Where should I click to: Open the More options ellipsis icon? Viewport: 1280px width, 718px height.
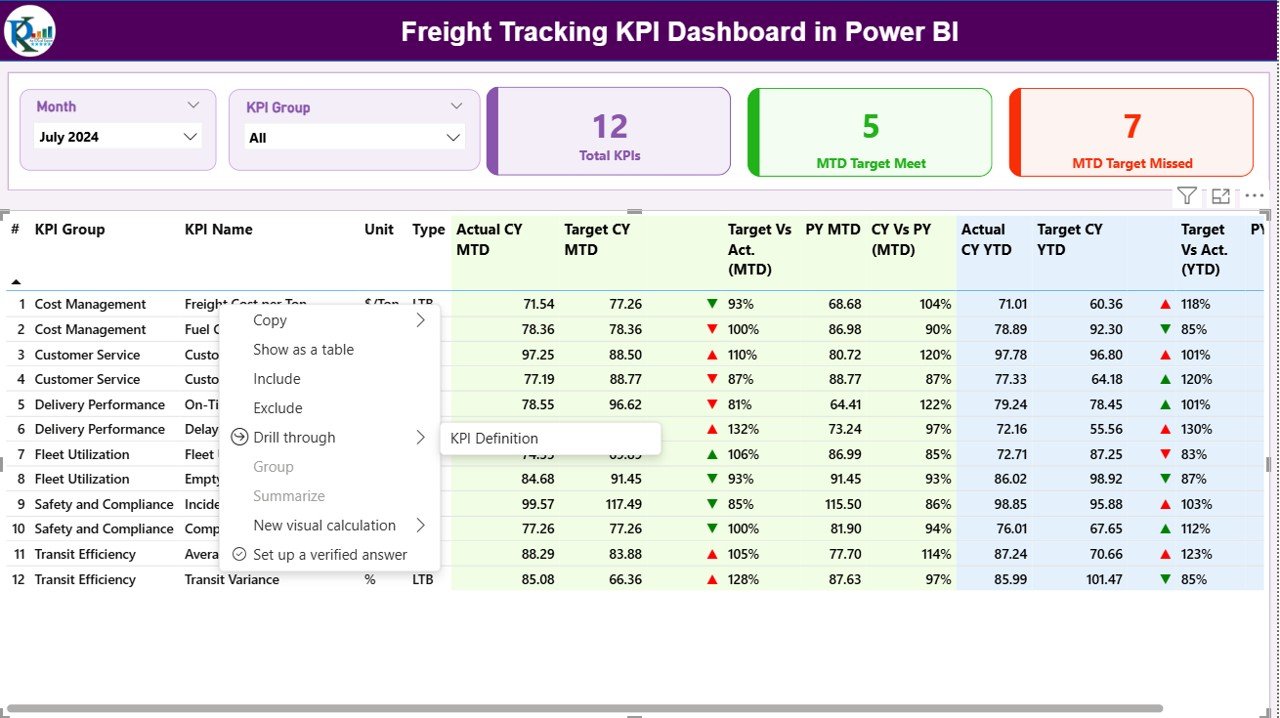tap(1254, 196)
